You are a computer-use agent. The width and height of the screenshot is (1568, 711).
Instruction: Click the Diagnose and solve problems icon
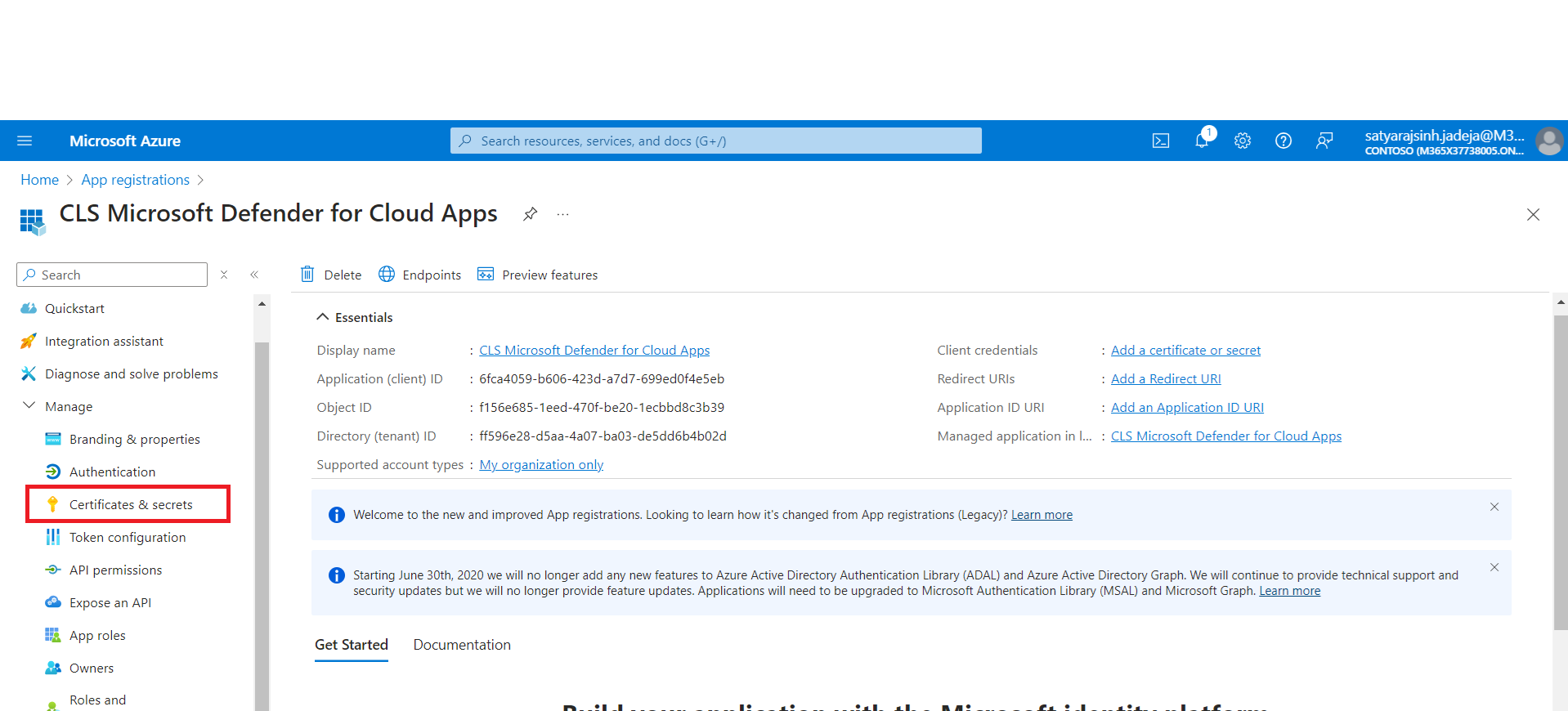click(29, 373)
